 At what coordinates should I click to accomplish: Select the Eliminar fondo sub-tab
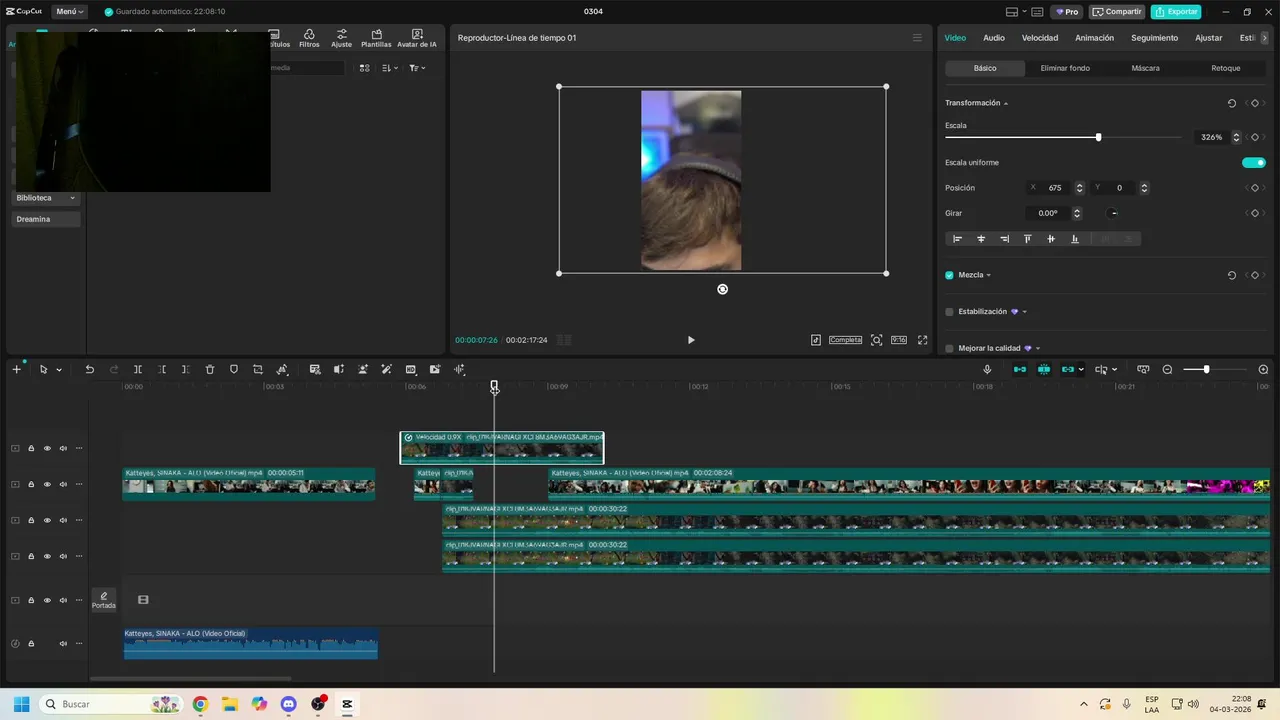point(1065,68)
